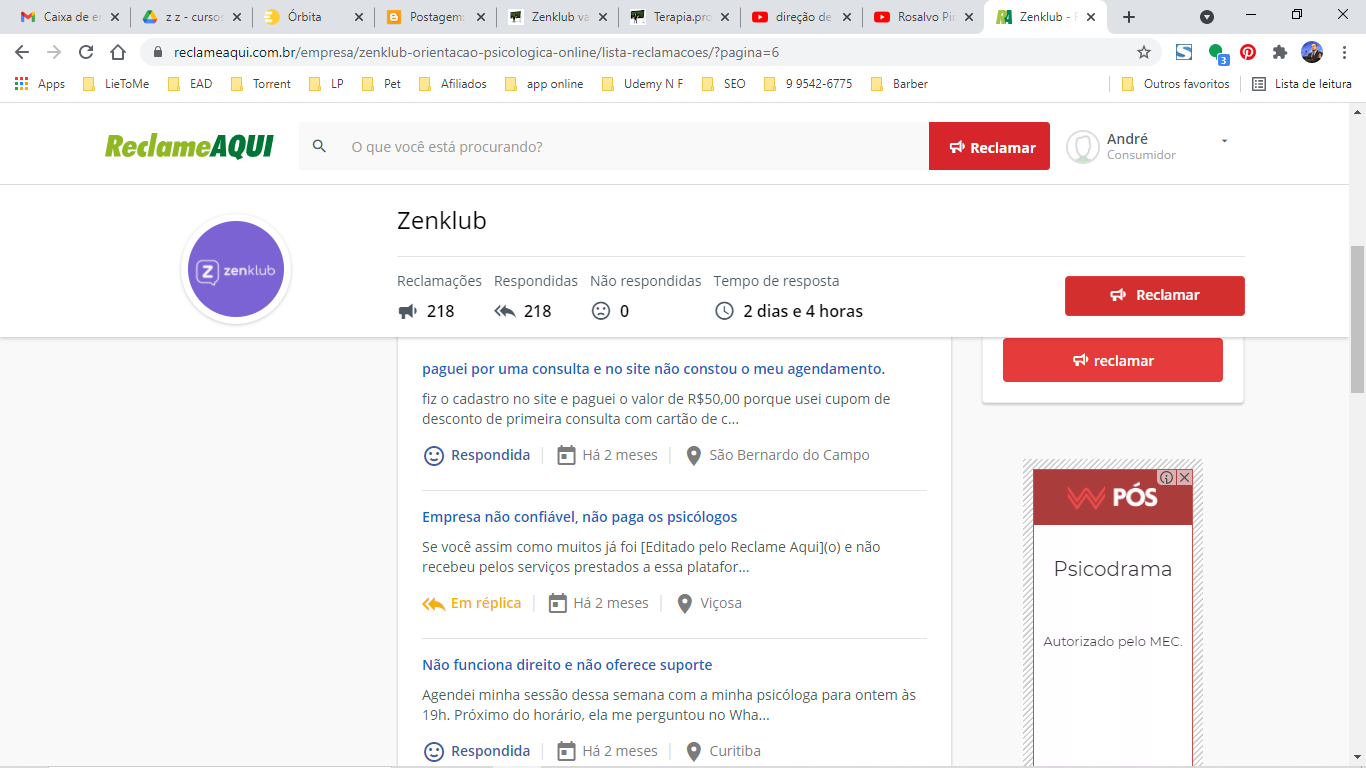Click calendar icon on Curitiba complaint
This screenshot has width=1366, height=768.
[x=566, y=751]
